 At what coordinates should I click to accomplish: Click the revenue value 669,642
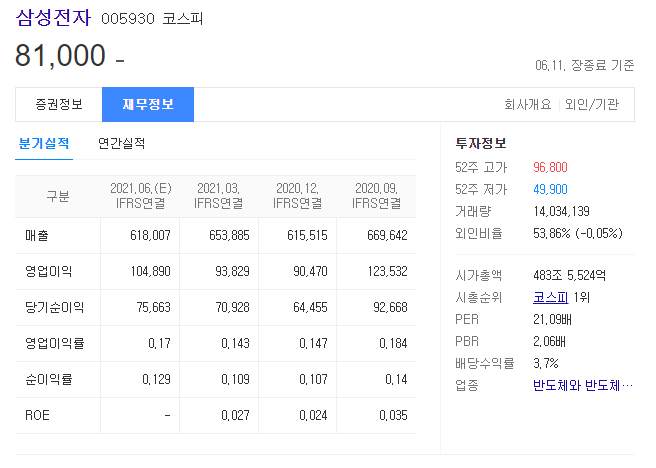387,235
